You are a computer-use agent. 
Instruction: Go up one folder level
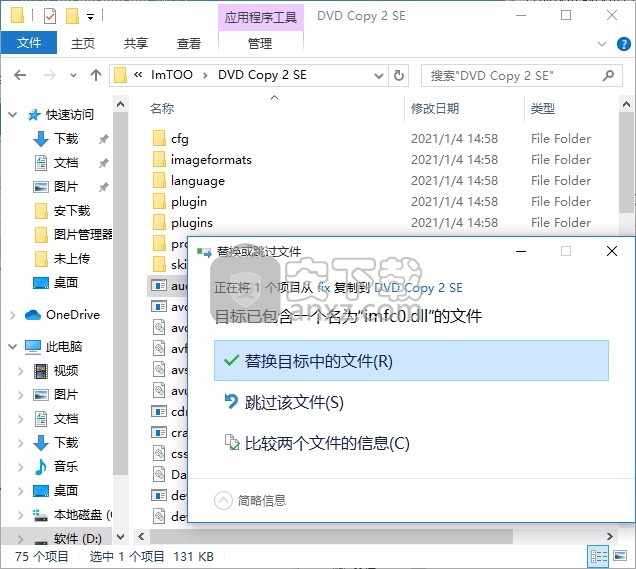coord(96,75)
